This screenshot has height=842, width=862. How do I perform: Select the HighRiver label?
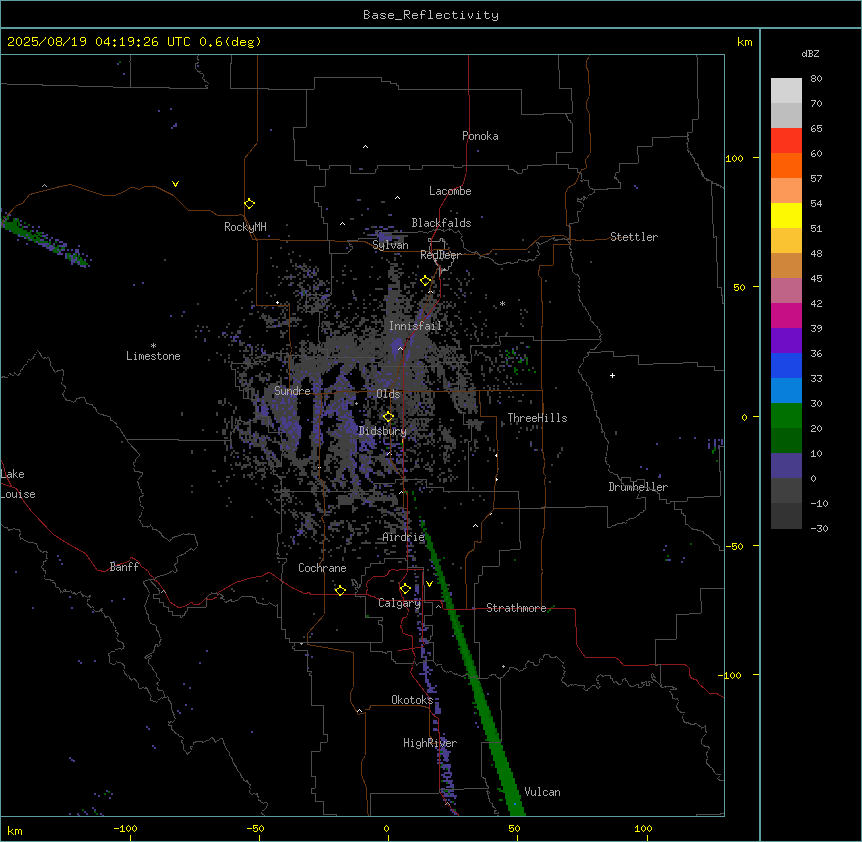[430, 743]
